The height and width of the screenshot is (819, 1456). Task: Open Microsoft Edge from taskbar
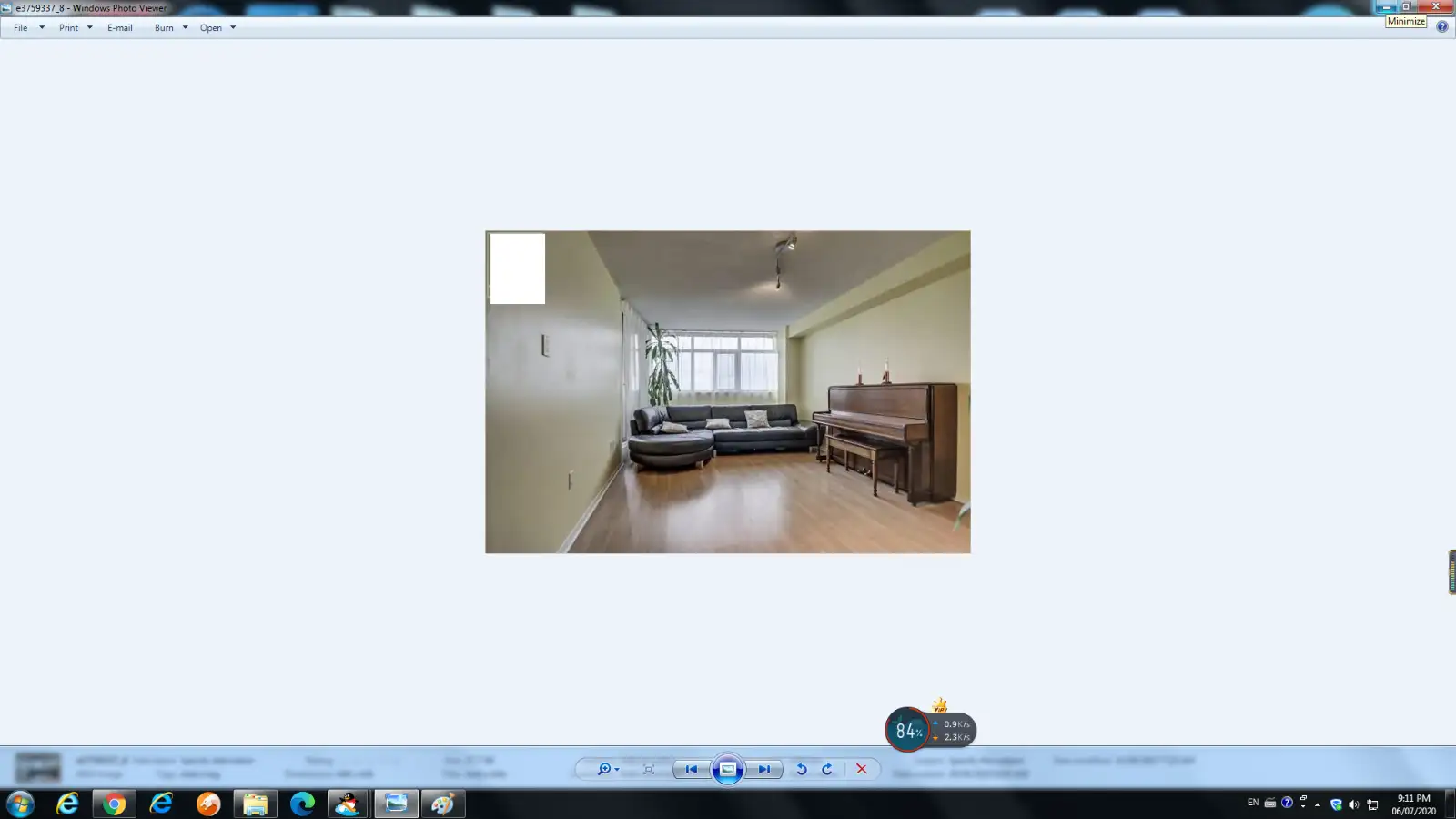pos(302,804)
